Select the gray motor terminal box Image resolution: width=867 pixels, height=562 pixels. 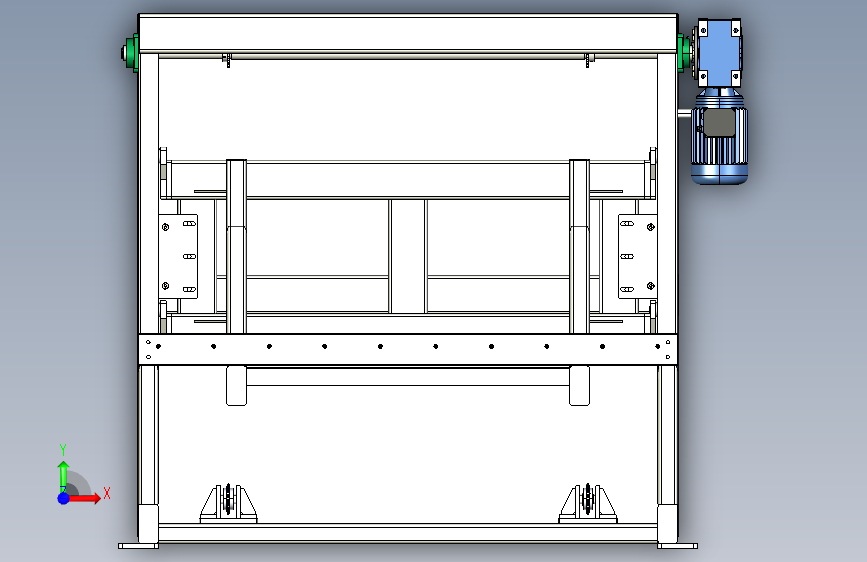(719, 122)
